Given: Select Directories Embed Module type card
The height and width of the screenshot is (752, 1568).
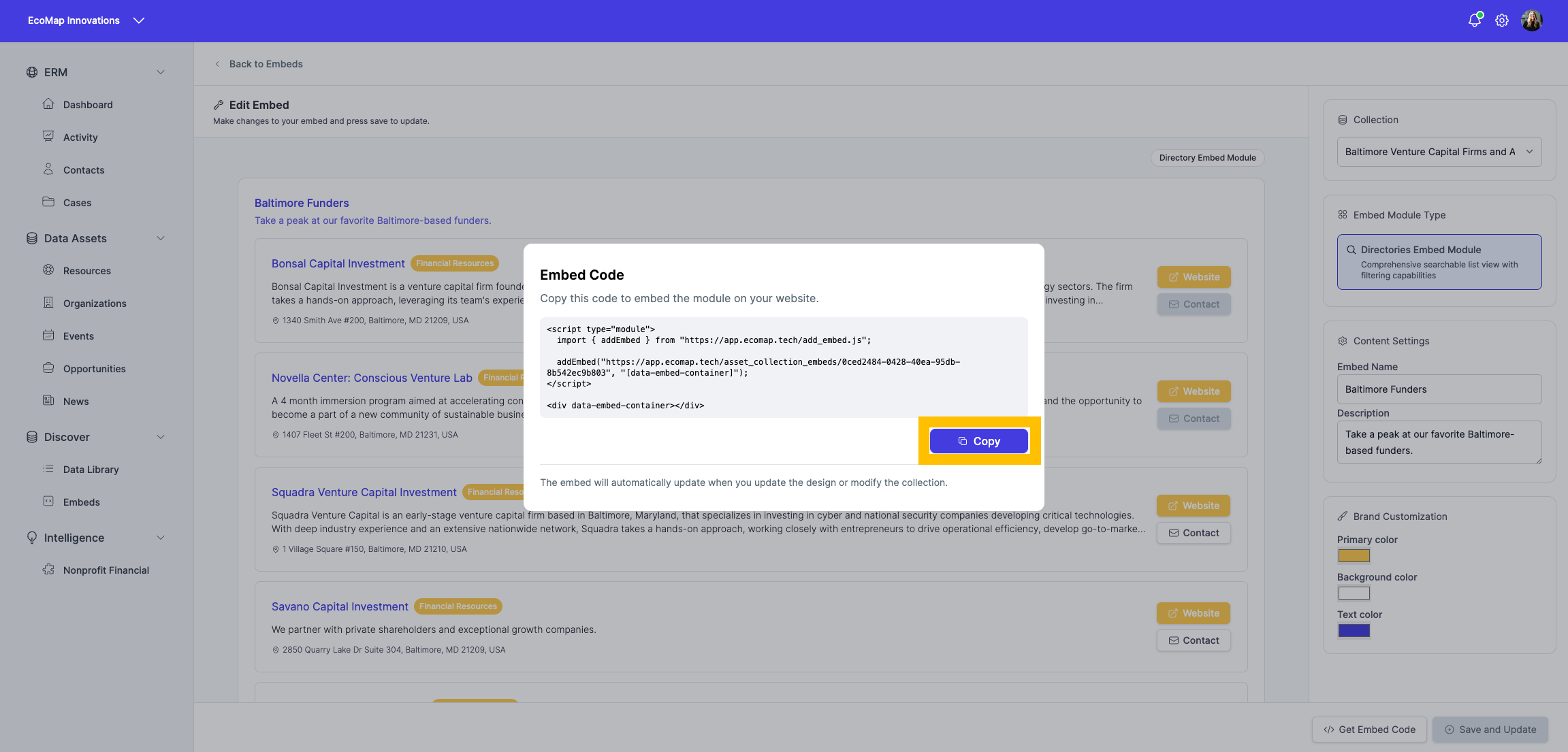Looking at the screenshot, I should click(x=1439, y=262).
